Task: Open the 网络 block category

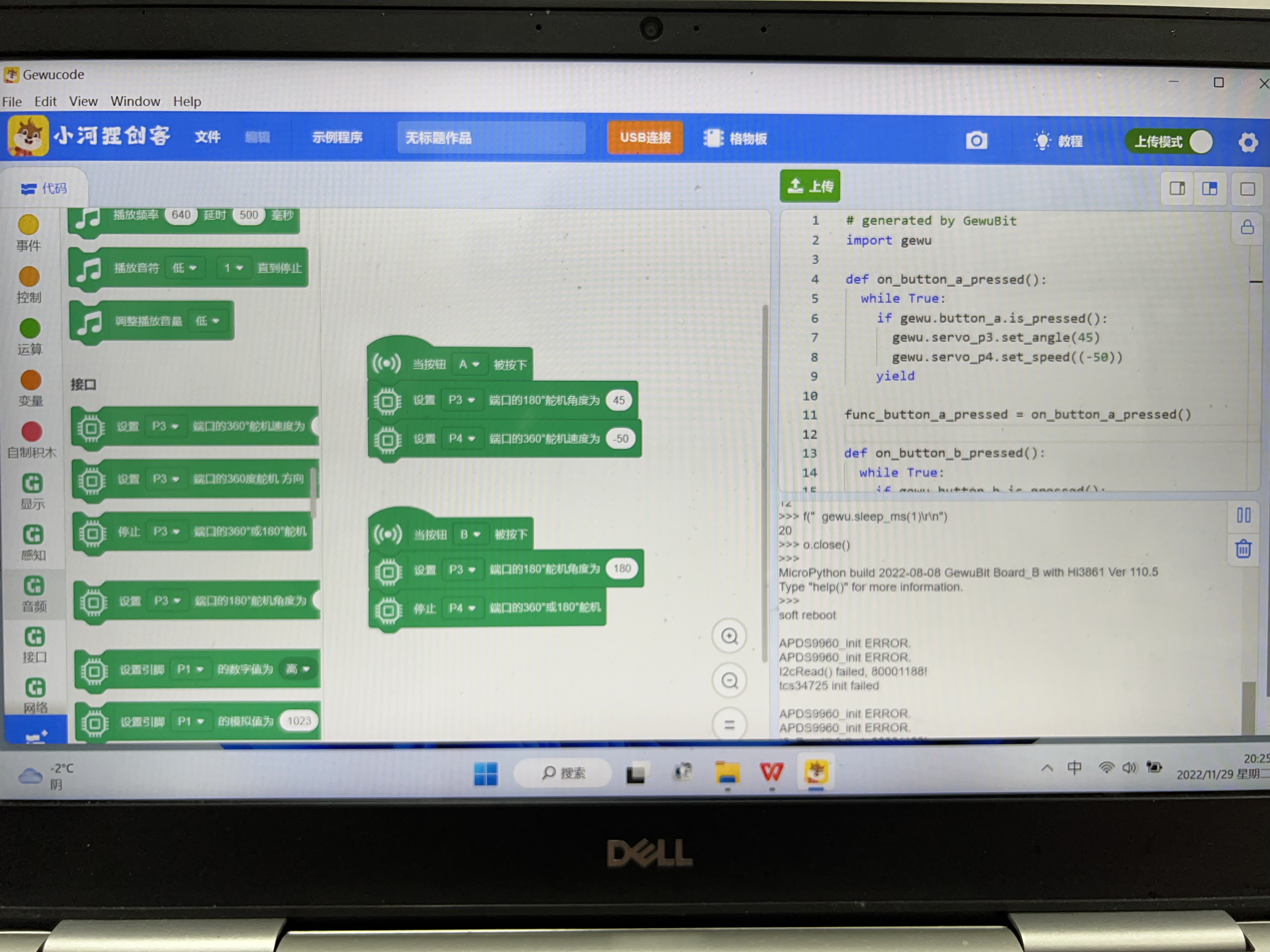Action: point(35,695)
